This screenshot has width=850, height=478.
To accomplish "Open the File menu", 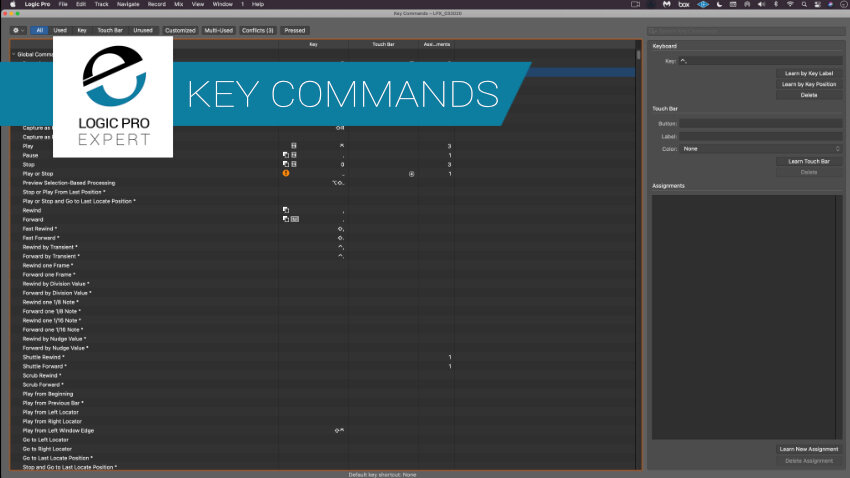I will (x=63, y=4).
